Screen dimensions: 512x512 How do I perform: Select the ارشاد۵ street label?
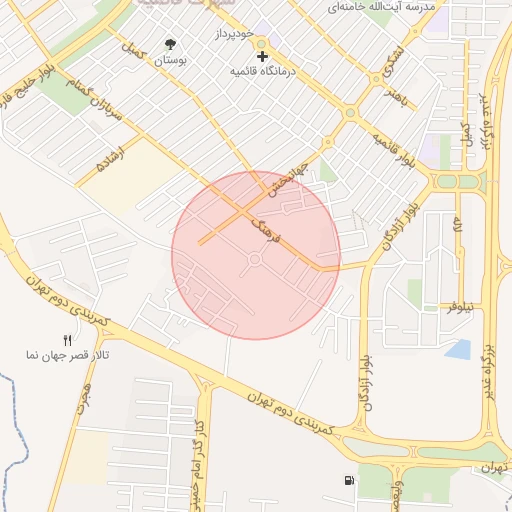[110, 159]
